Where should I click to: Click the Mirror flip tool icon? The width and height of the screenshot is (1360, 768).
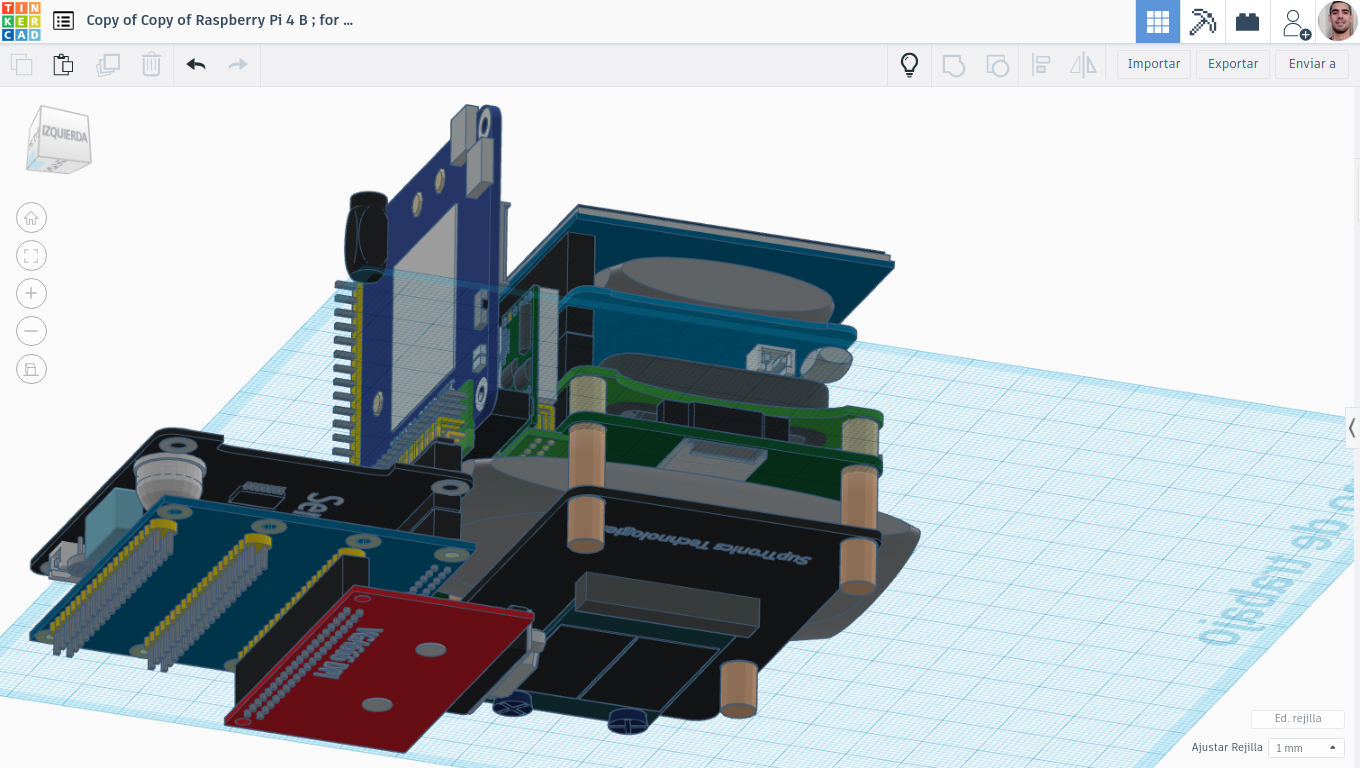[x=1083, y=65]
